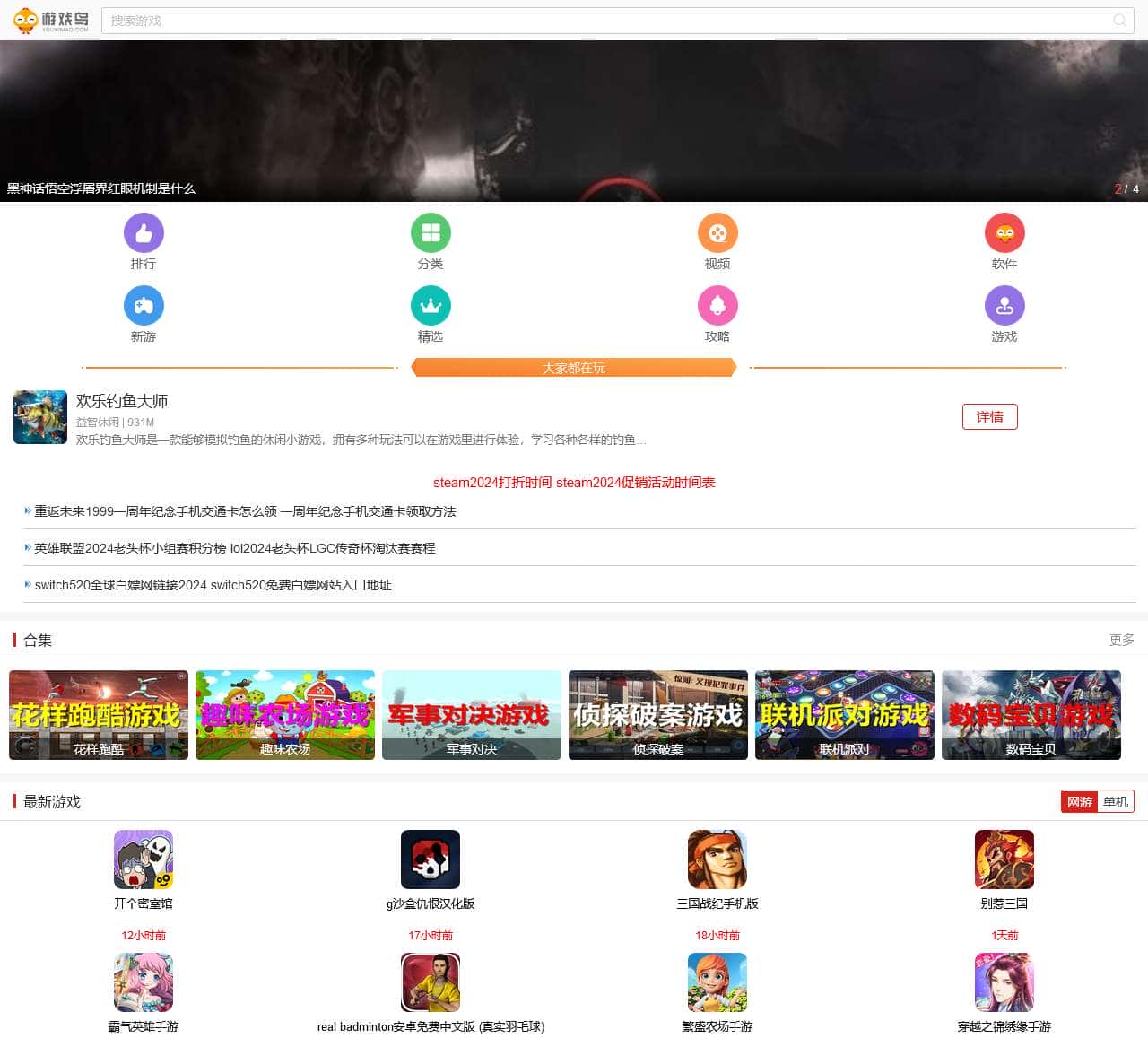Click the 1天前 timestamp
The image size is (1148, 1047).
pos(1004,935)
